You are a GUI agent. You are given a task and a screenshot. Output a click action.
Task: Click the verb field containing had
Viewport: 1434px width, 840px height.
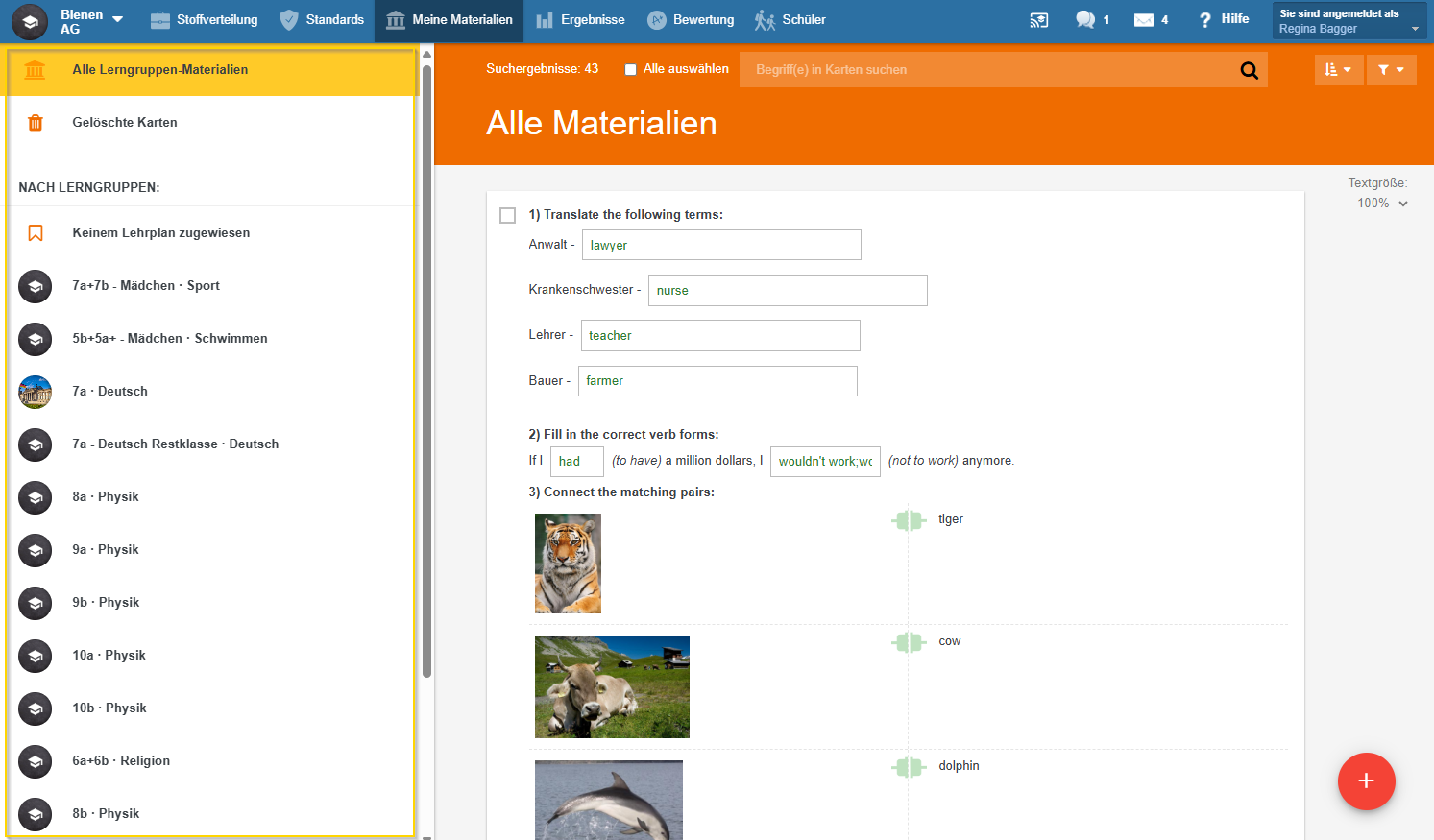(577, 462)
